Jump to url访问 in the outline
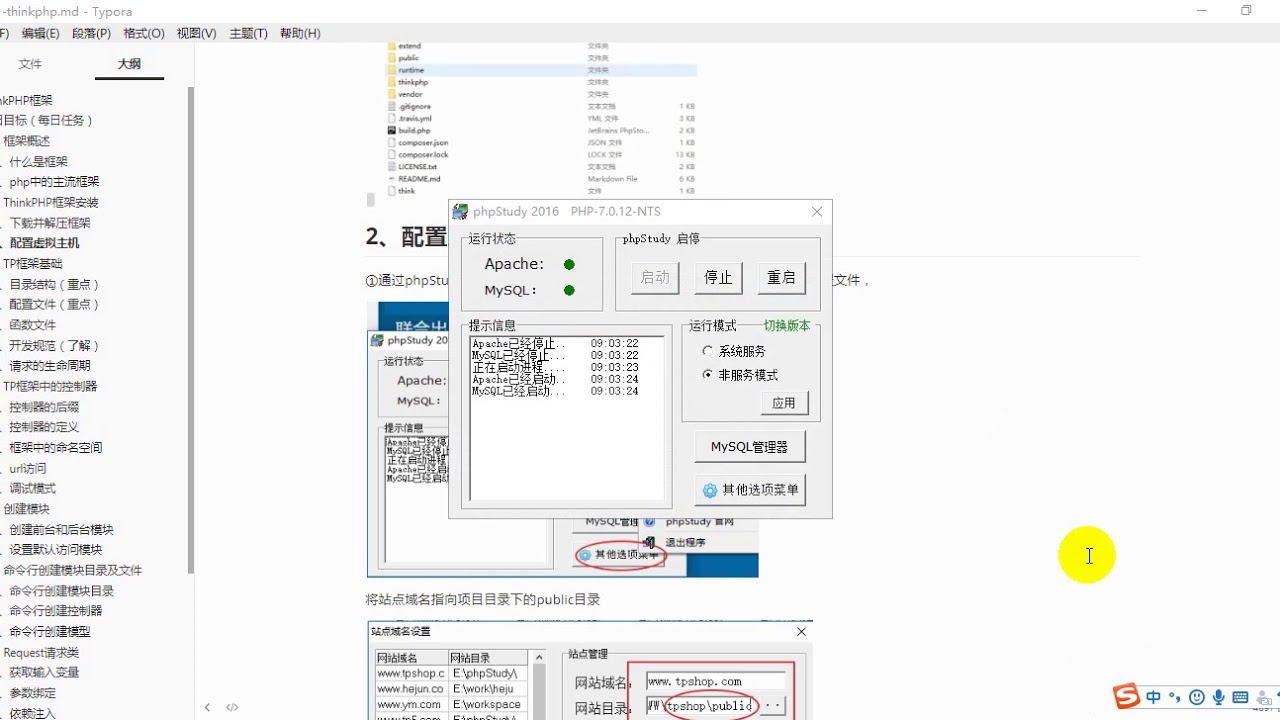Viewport: 1280px width, 720px height. 28,468
